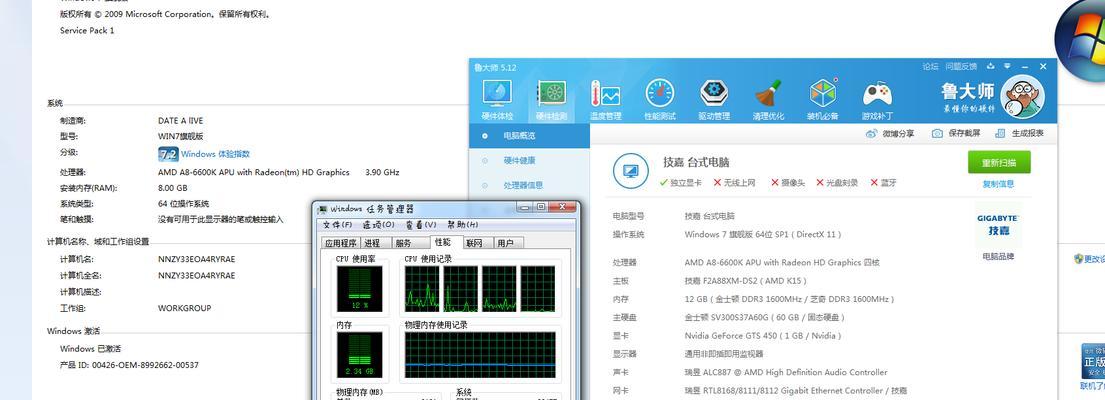This screenshot has height=400, width=1105.
Task: Click the 鲁大师 skin/download icon in title bar
Action: [991, 66]
